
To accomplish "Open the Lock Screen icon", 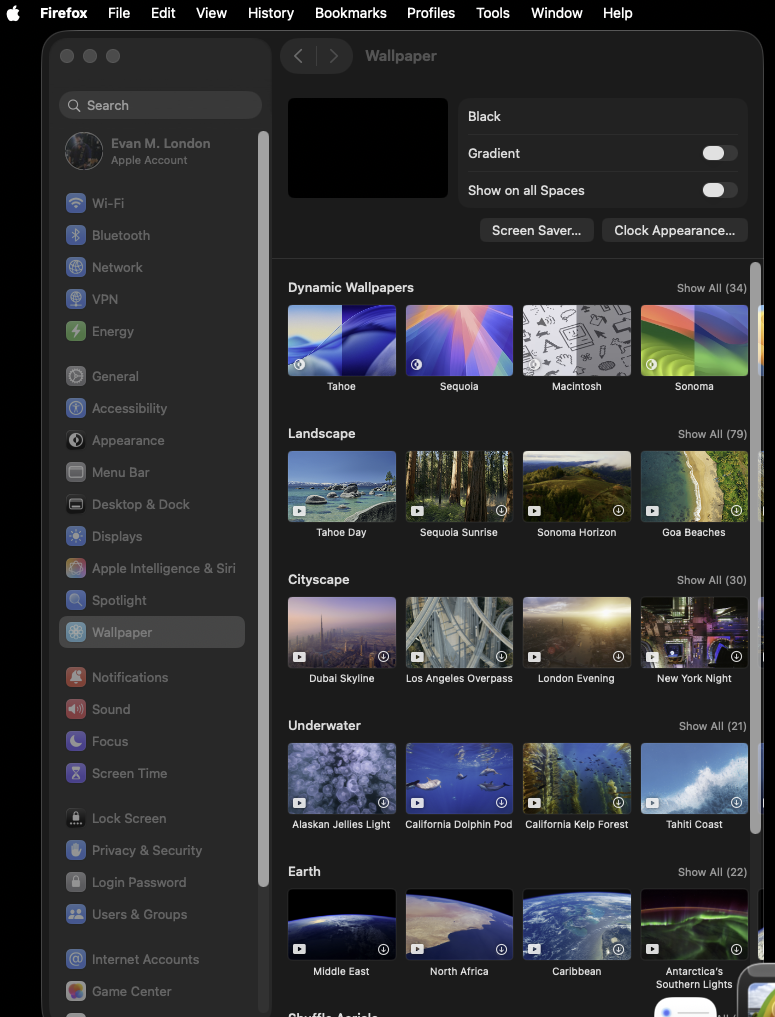I will click(76, 819).
